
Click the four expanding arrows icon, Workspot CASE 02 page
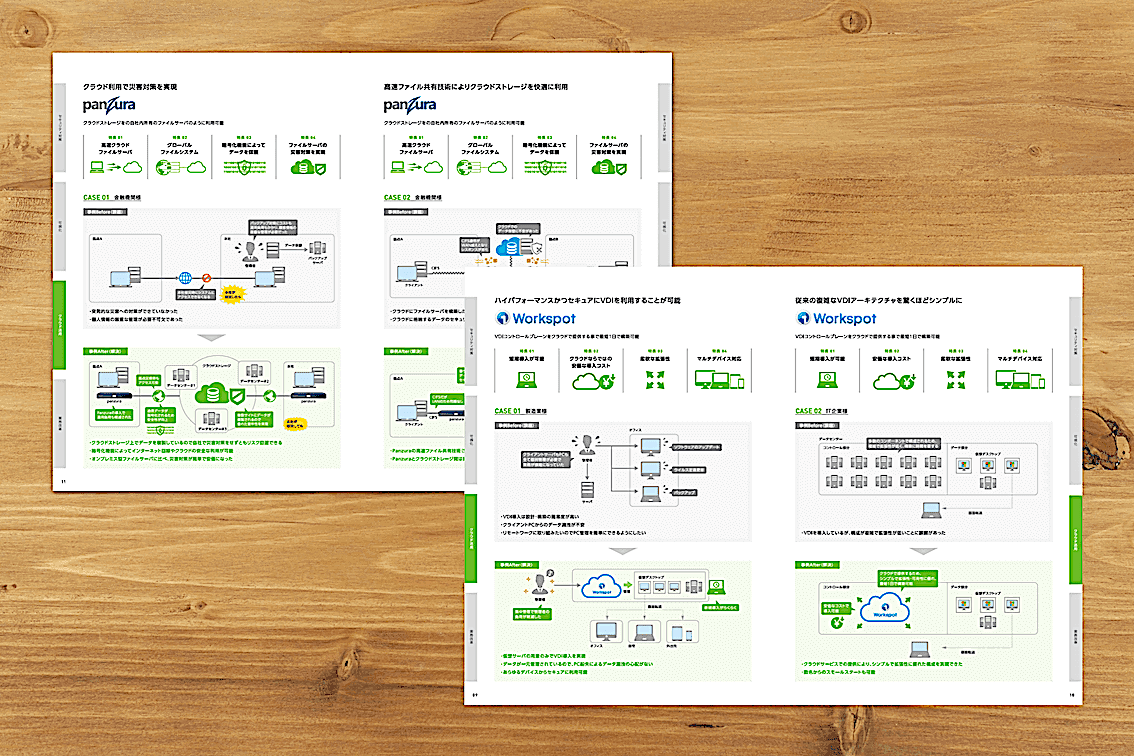pos(956,380)
